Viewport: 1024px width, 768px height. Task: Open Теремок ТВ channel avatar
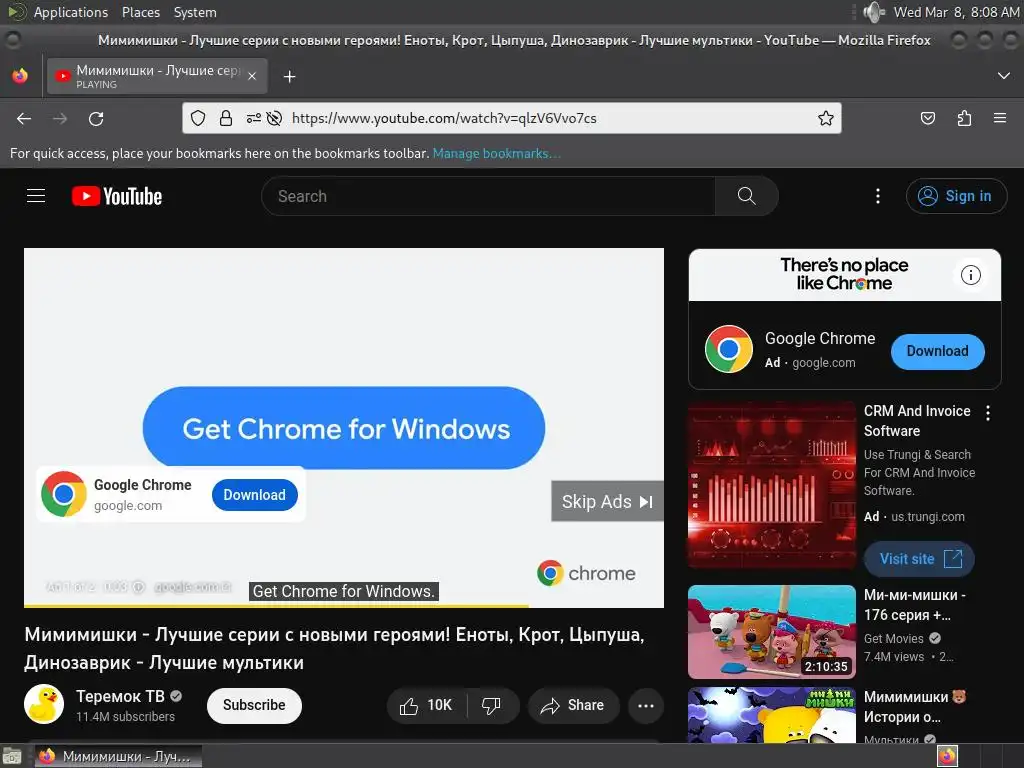[44, 705]
